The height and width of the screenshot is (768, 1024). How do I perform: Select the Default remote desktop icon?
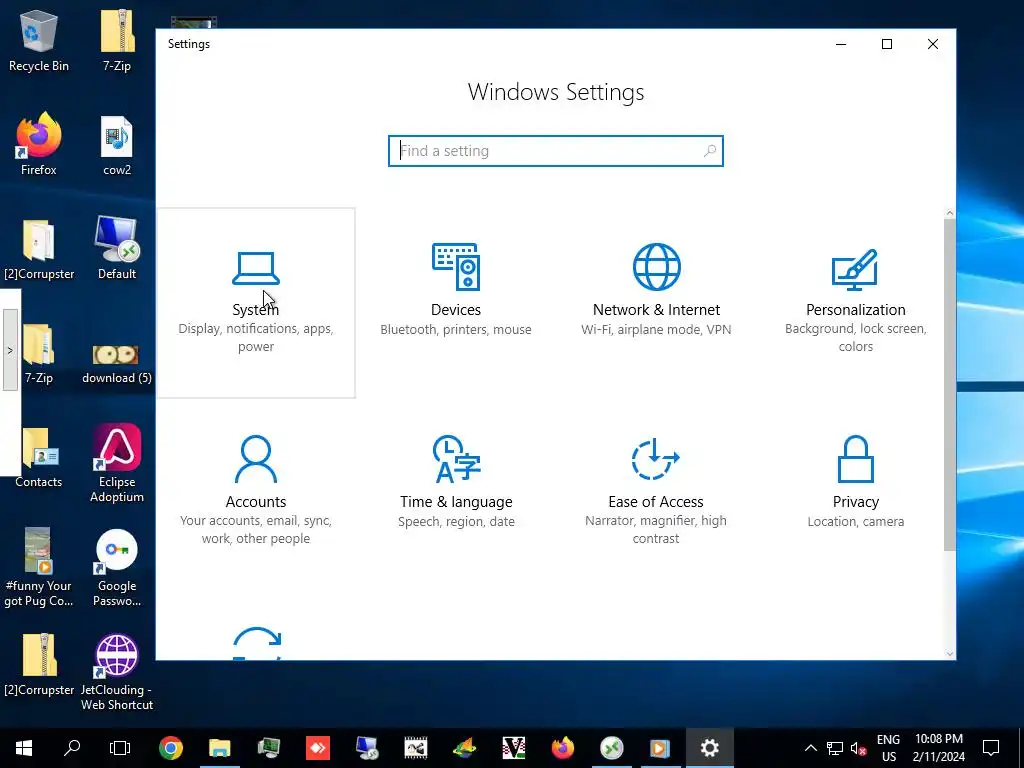click(117, 249)
